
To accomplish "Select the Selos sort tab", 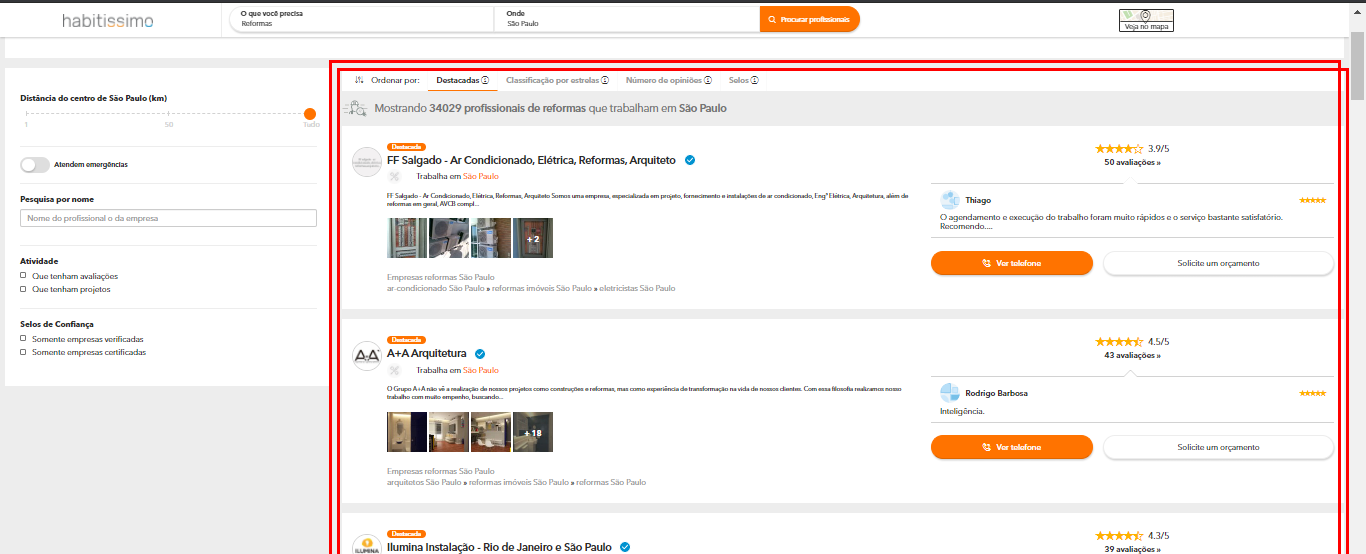I will (x=743, y=80).
